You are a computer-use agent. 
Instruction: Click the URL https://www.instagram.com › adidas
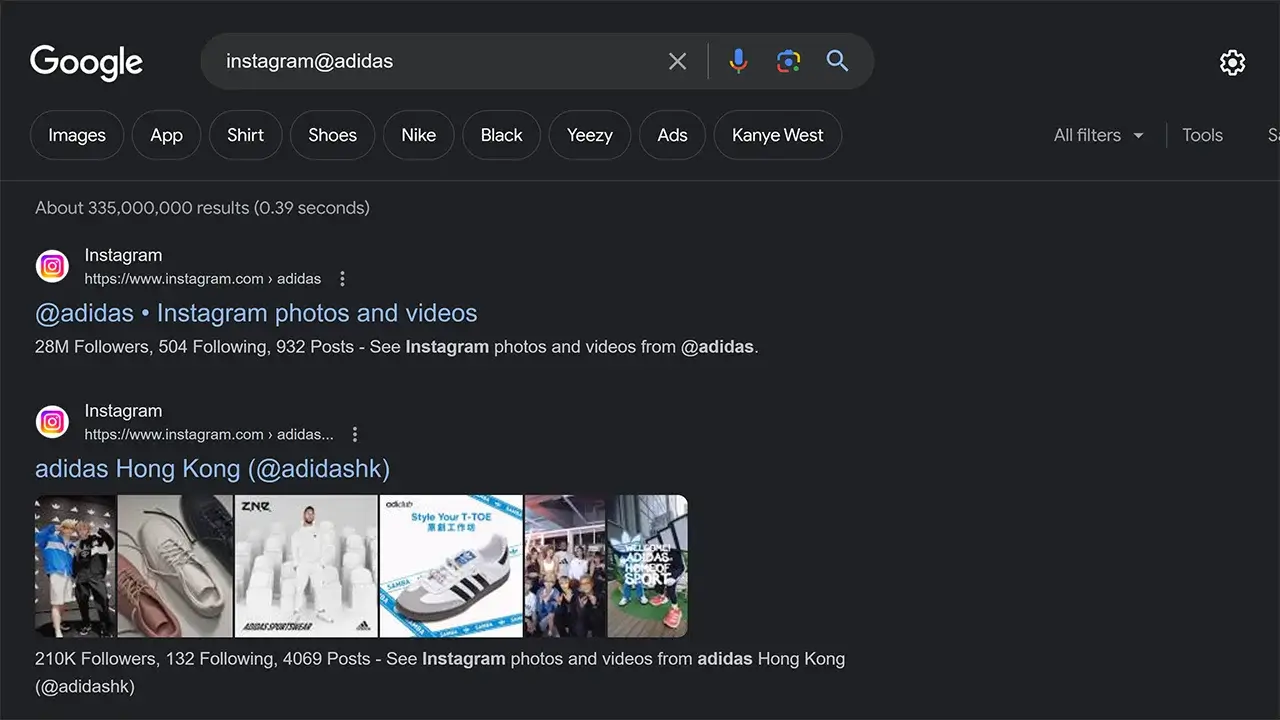202,279
